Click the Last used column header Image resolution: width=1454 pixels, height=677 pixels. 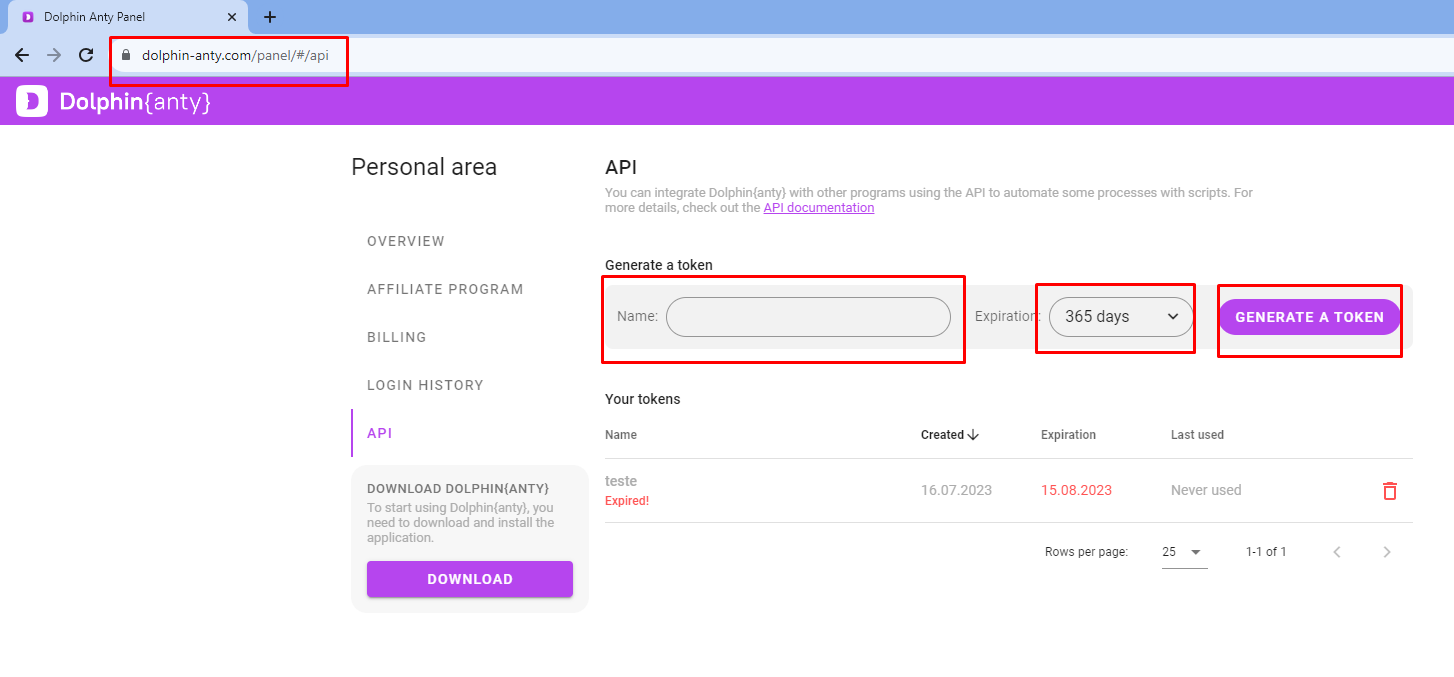coord(1197,435)
